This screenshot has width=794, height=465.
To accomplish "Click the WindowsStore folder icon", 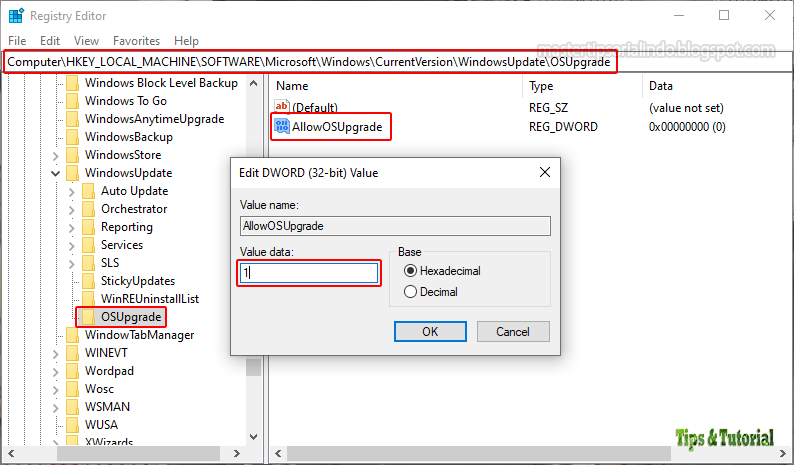I will pyautogui.click(x=72, y=154).
